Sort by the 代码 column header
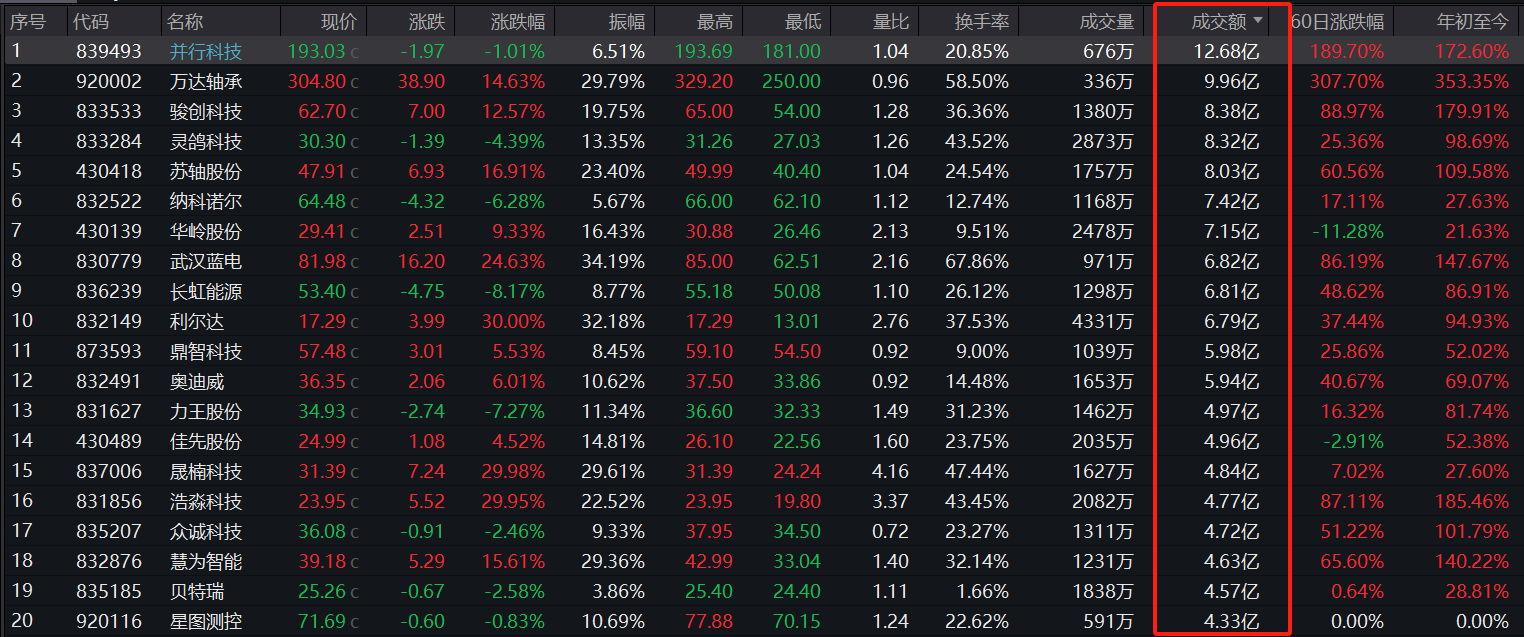 [92, 21]
